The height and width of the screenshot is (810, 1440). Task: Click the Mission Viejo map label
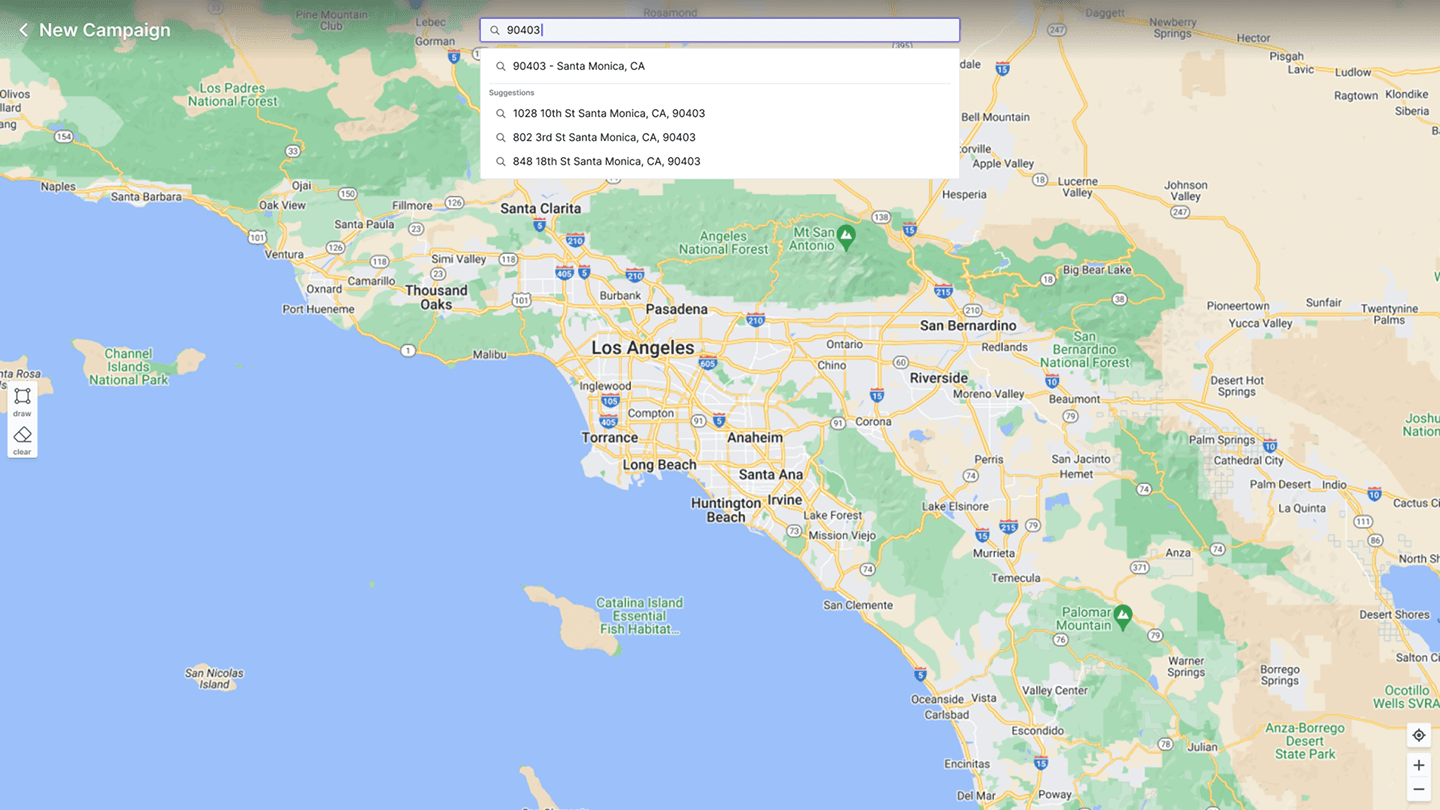tap(842, 535)
